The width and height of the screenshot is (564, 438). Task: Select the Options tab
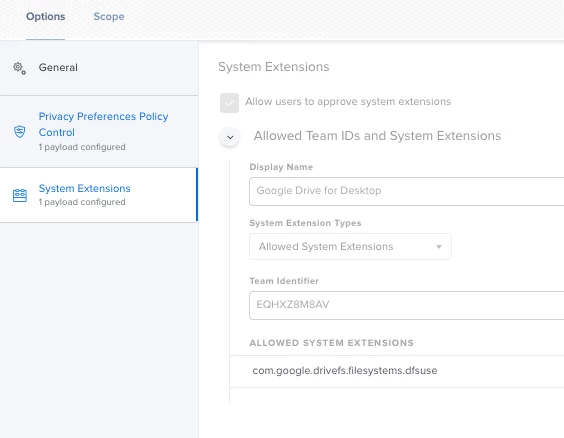46,17
